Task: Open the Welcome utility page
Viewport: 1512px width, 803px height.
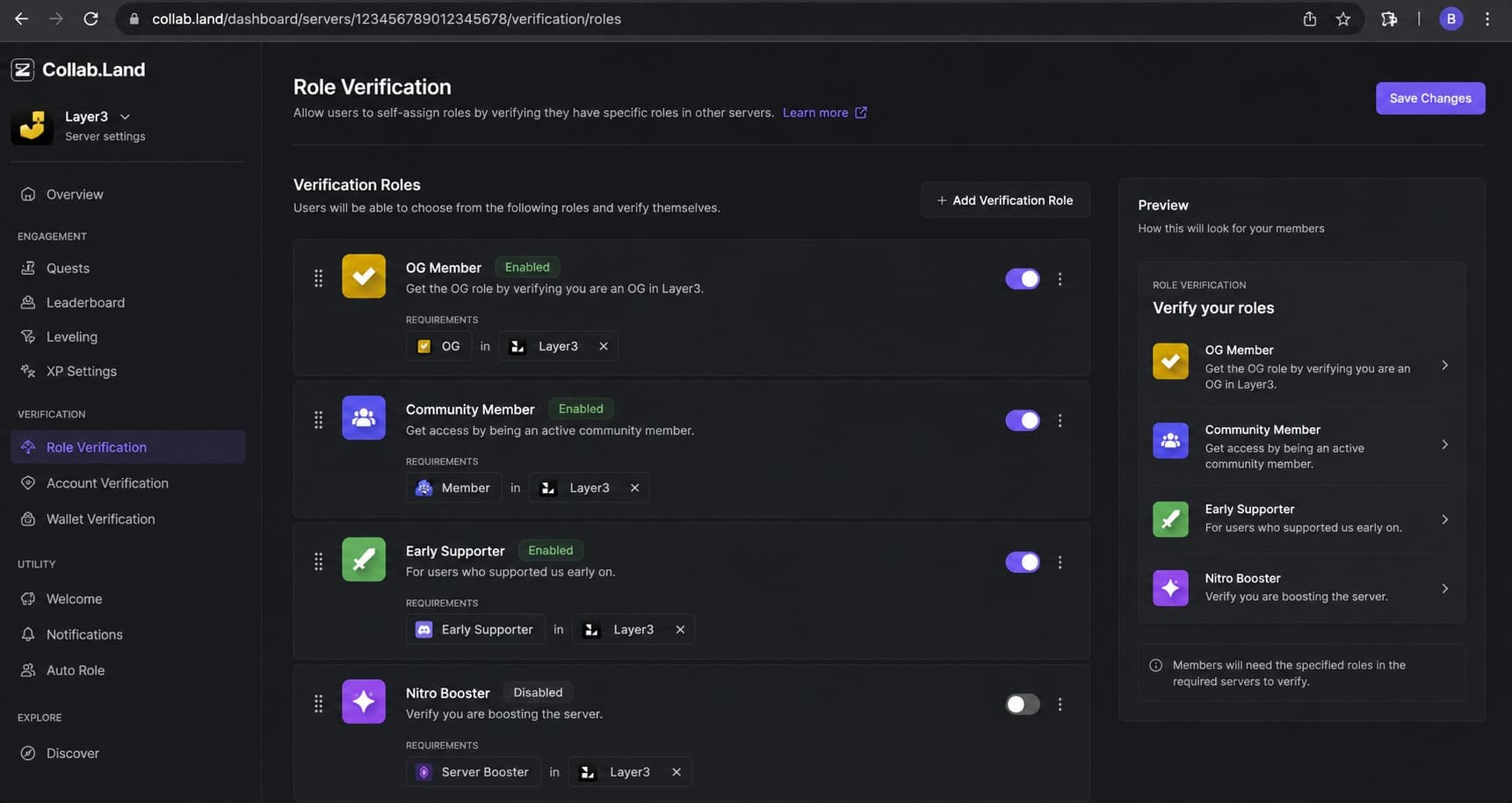Action: click(x=128, y=599)
